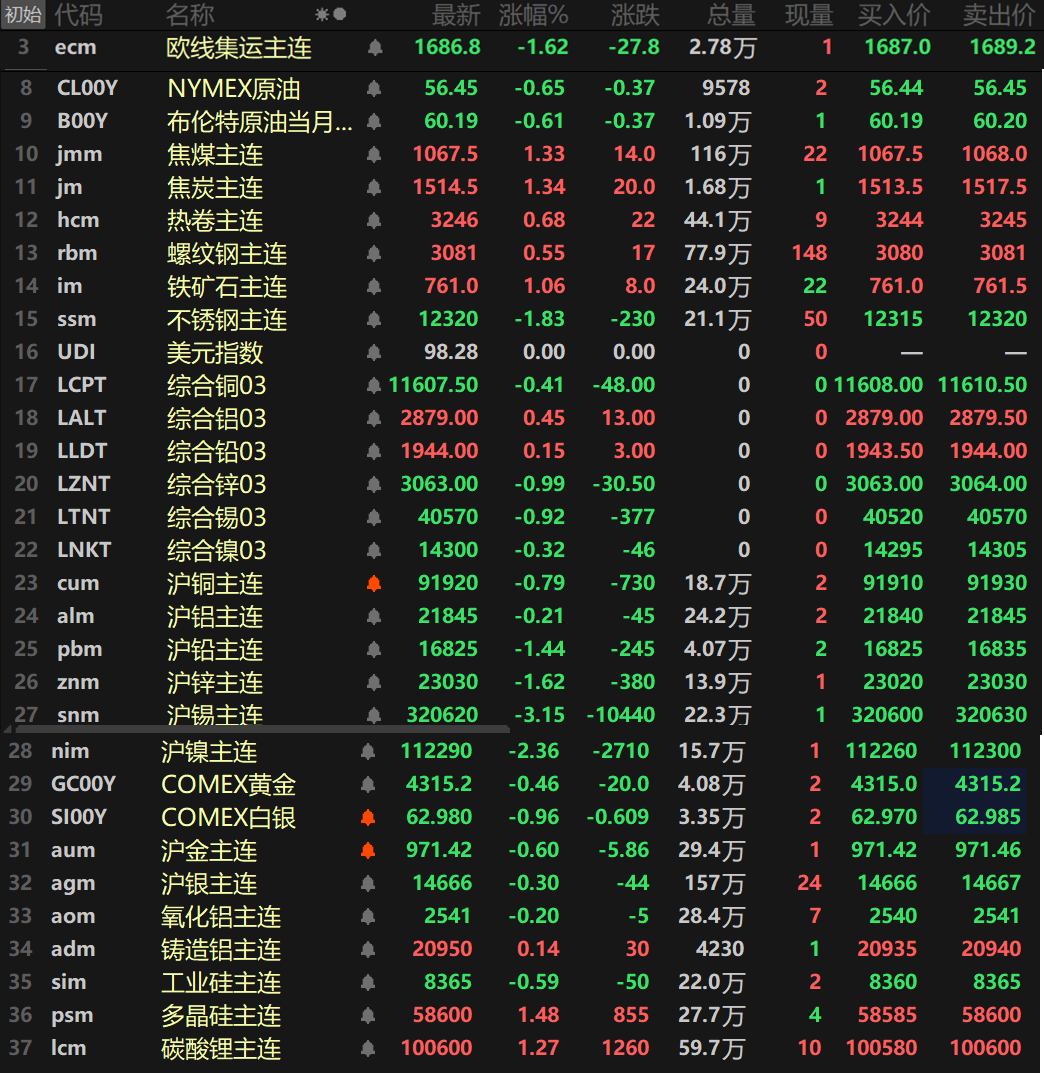Click the alert bell for 沪铅主连
The width and height of the screenshot is (1044, 1073).
click(374, 649)
